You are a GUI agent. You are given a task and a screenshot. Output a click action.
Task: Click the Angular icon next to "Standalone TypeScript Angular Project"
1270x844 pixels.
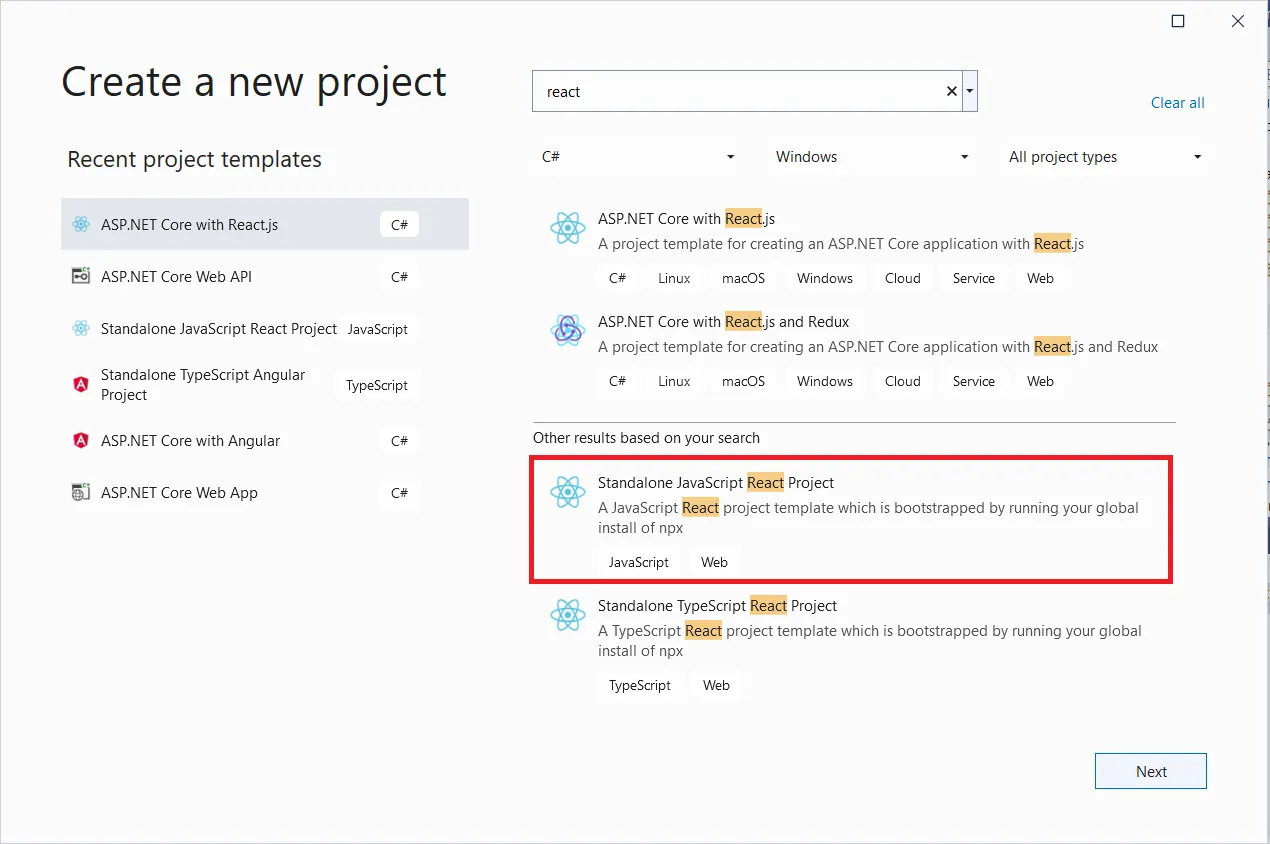80,384
